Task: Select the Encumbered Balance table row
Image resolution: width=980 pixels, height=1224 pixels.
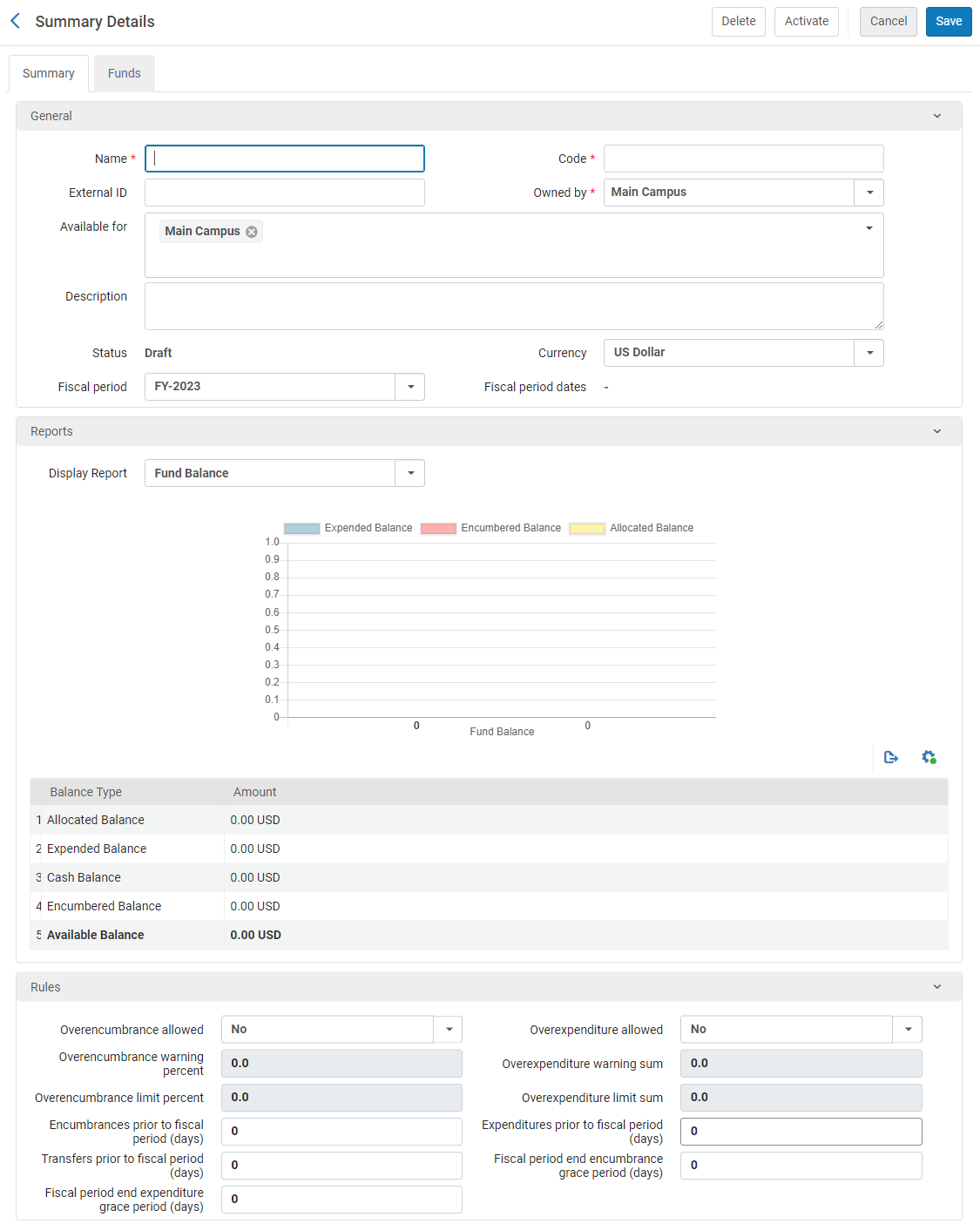Action: [x=489, y=906]
